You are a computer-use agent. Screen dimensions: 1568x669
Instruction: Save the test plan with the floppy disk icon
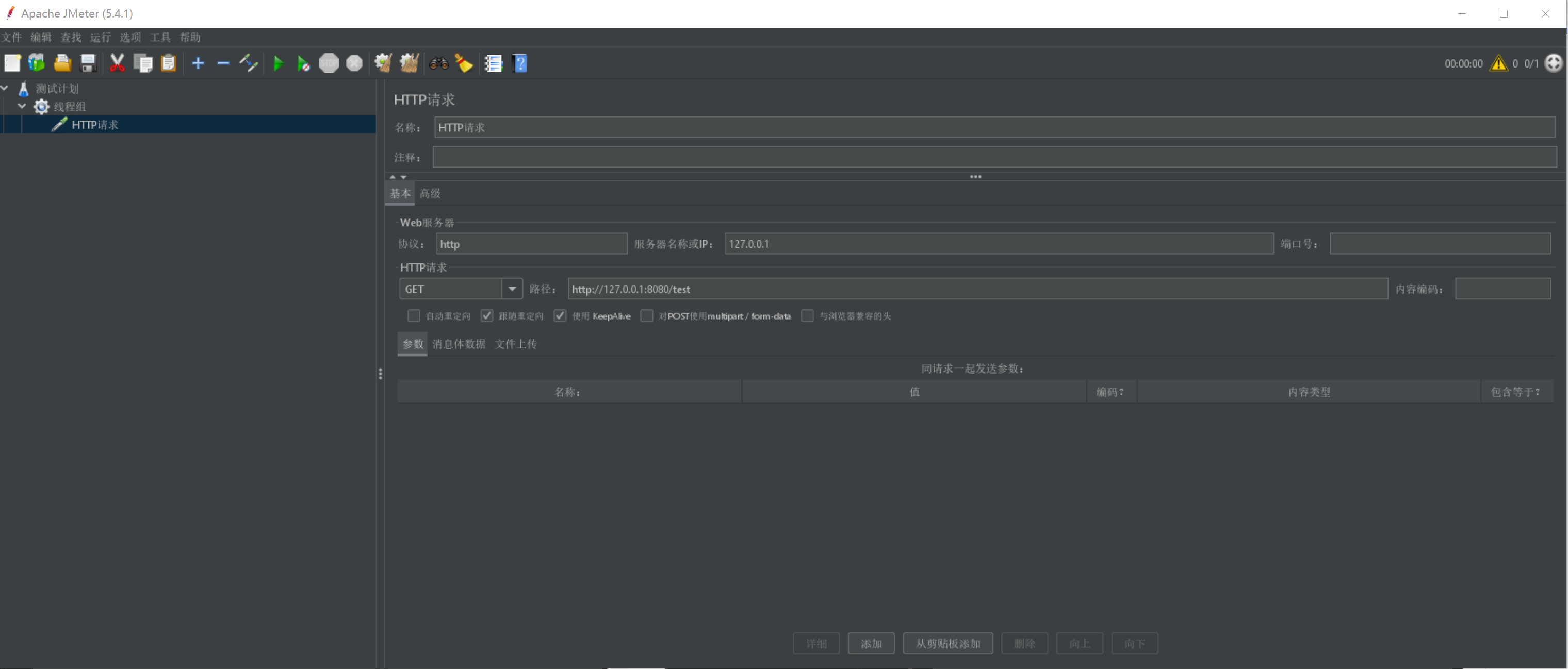click(x=88, y=63)
